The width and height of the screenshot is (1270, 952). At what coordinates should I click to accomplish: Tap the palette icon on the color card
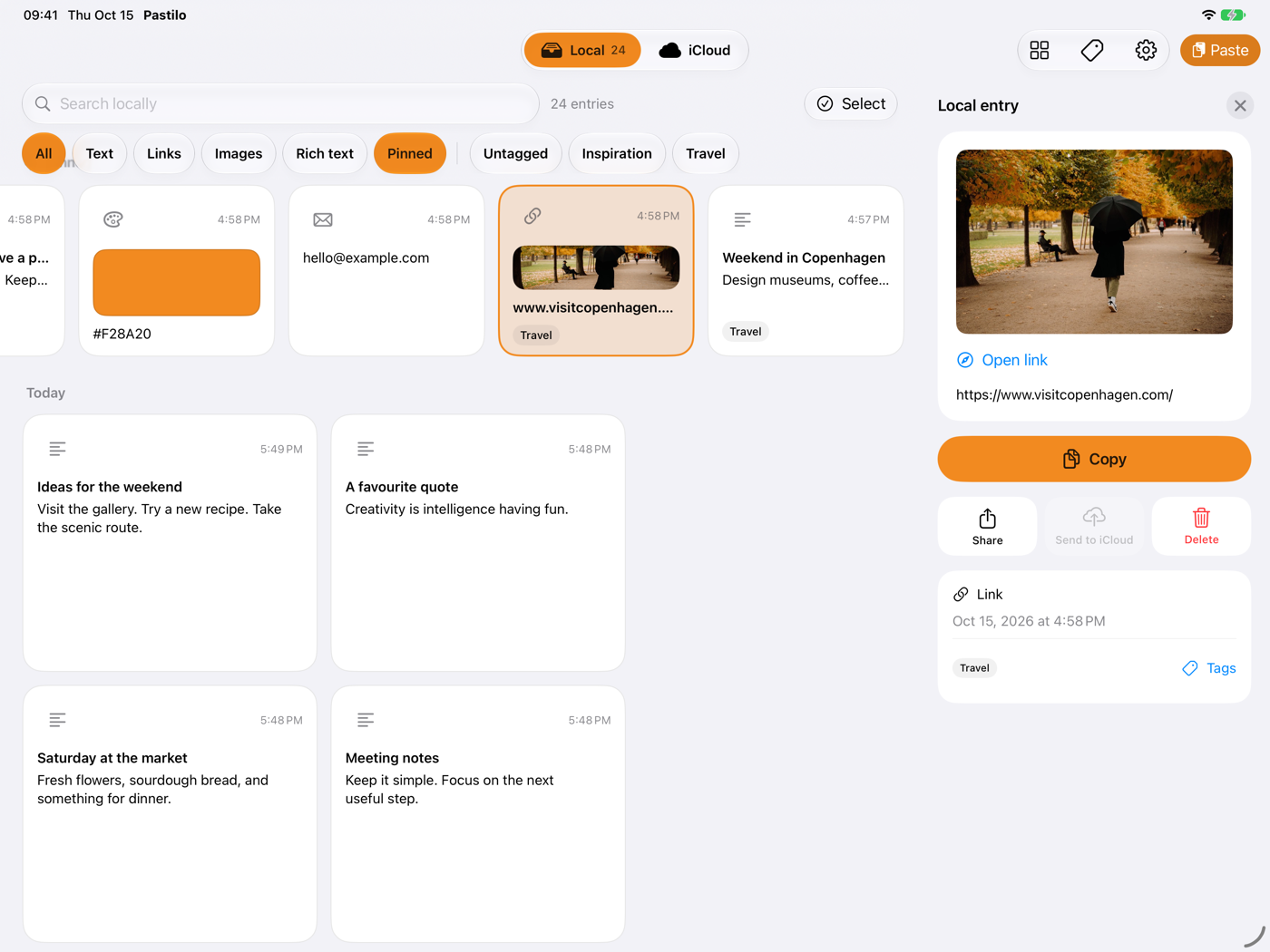coord(113,219)
